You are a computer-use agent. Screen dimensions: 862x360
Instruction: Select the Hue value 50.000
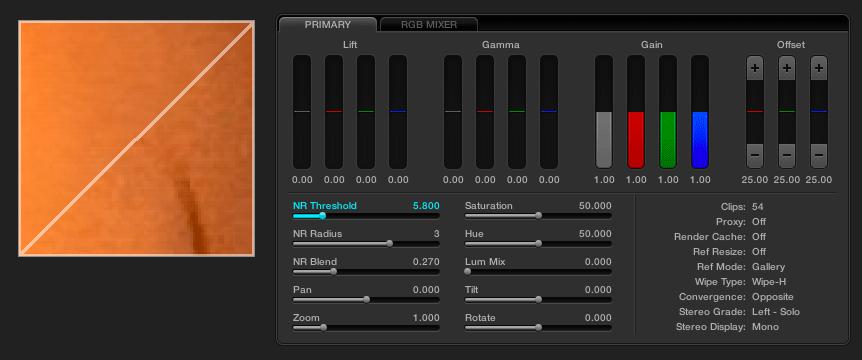595,234
